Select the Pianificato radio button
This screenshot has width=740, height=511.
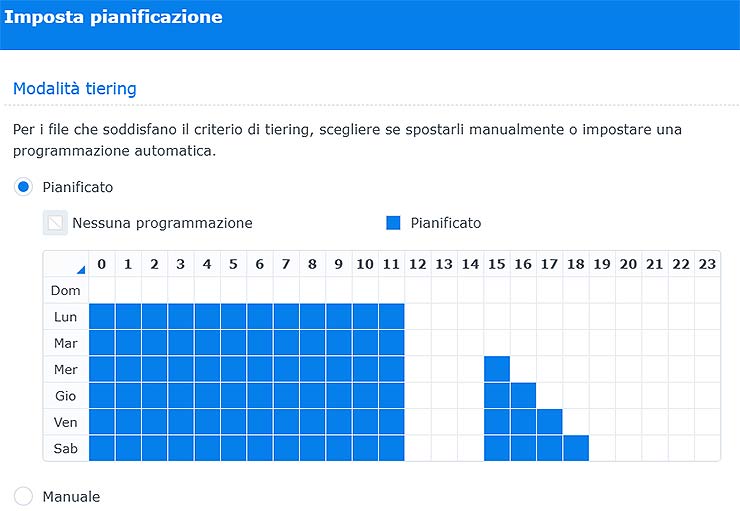point(24,187)
